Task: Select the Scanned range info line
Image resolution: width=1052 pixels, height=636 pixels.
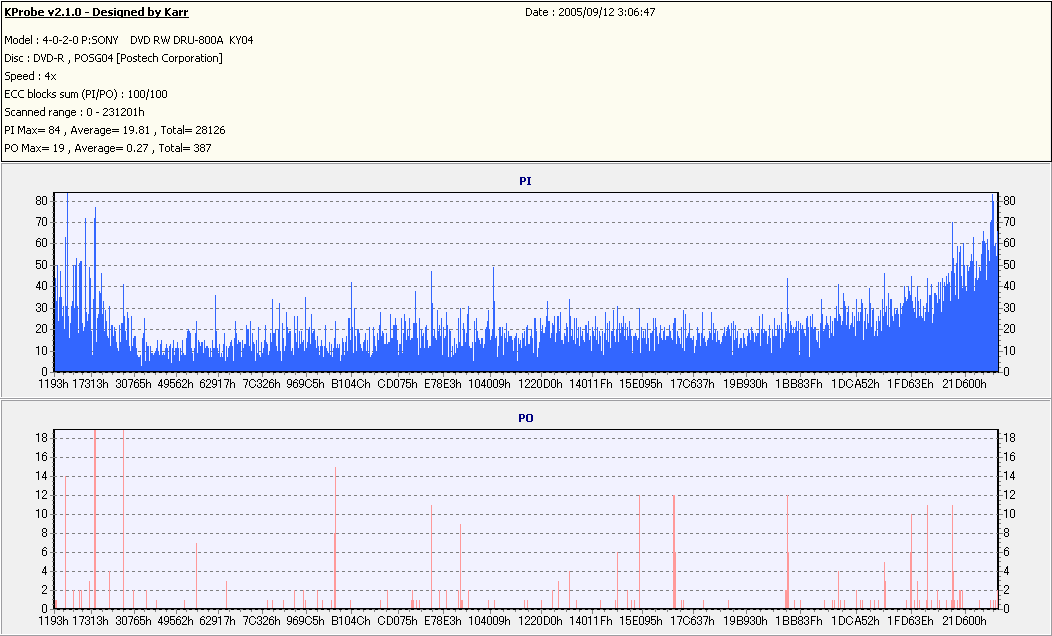Action: (74, 113)
